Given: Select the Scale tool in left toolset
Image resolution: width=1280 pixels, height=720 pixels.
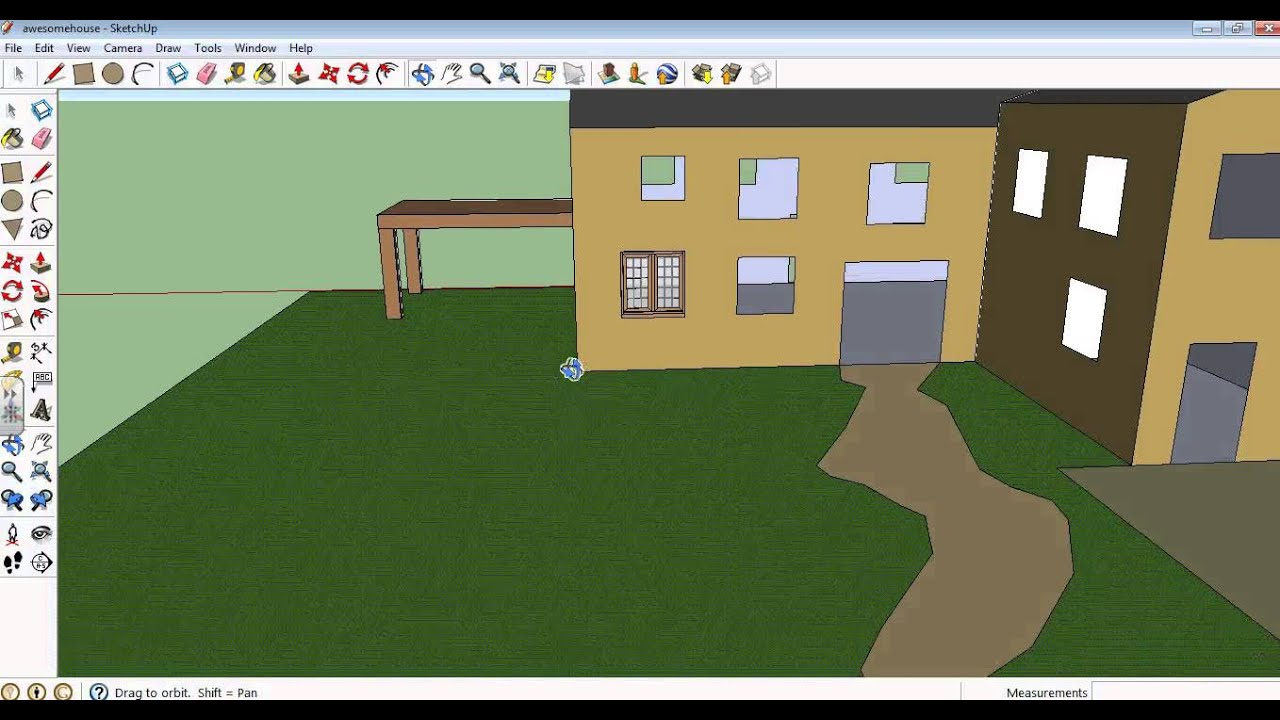Looking at the screenshot, I should coord(12,320).
